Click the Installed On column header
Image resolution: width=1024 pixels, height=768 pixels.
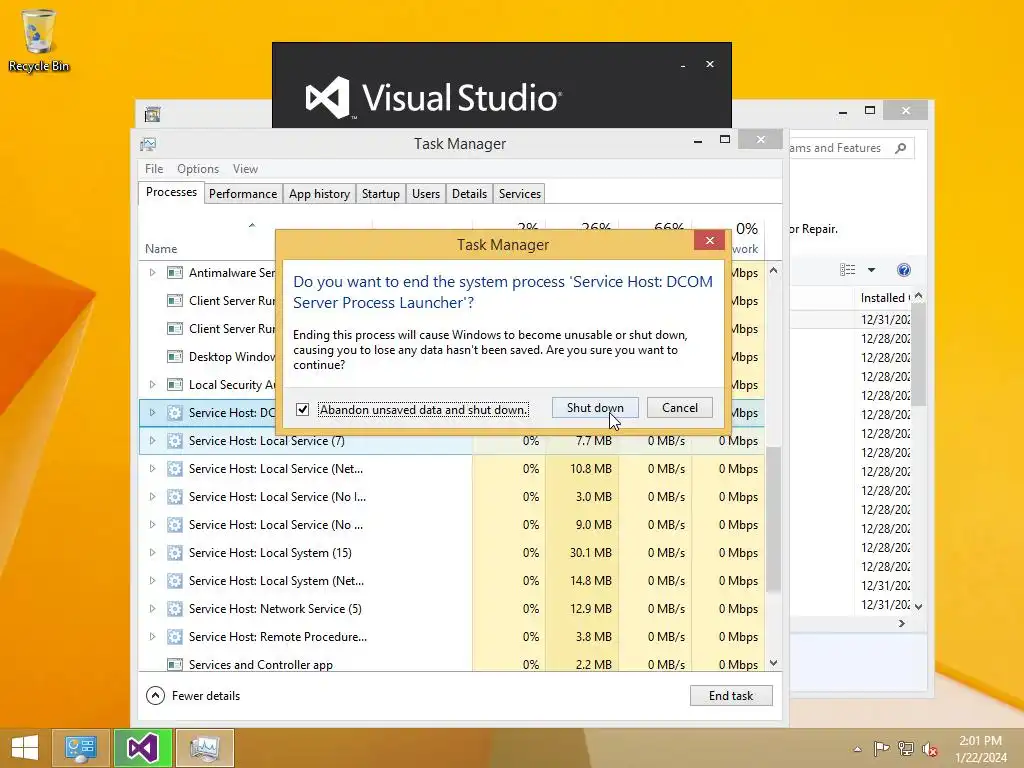click(884, 298)
